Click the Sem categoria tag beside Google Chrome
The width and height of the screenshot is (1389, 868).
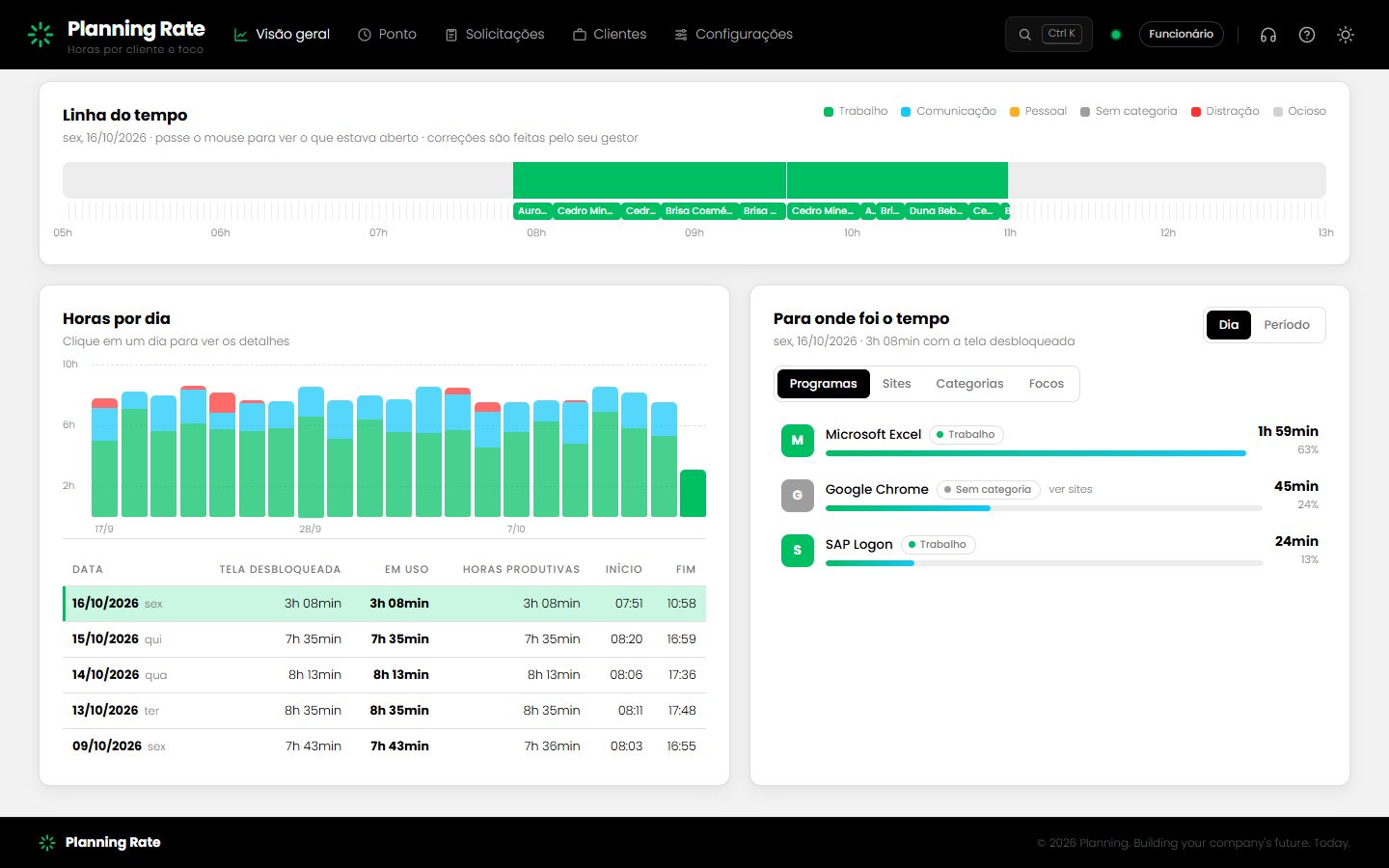click(988, 490)
